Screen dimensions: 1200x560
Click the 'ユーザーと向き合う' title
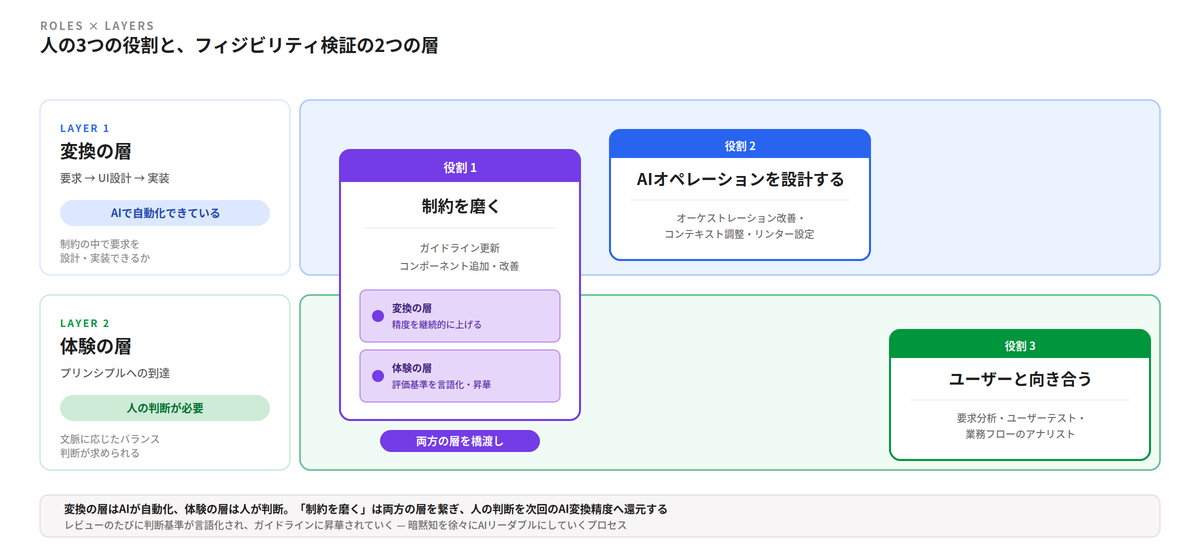coord(1020,380)
